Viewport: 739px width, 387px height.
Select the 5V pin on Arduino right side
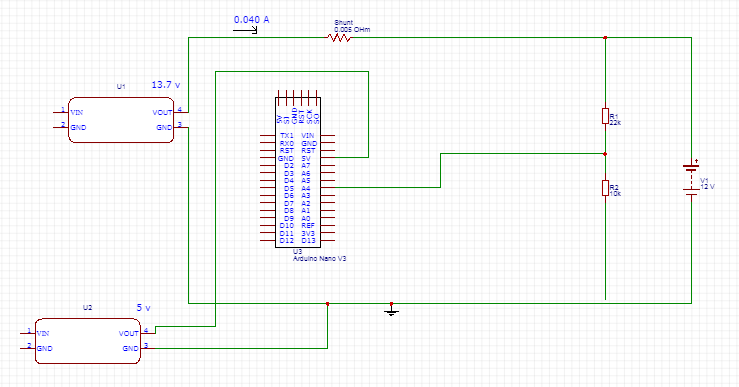306,158
